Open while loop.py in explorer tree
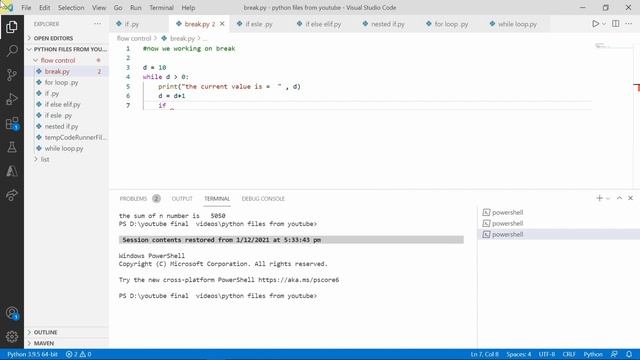The height and width of the screenshot is (360, 640). click(x=67, y=149)
